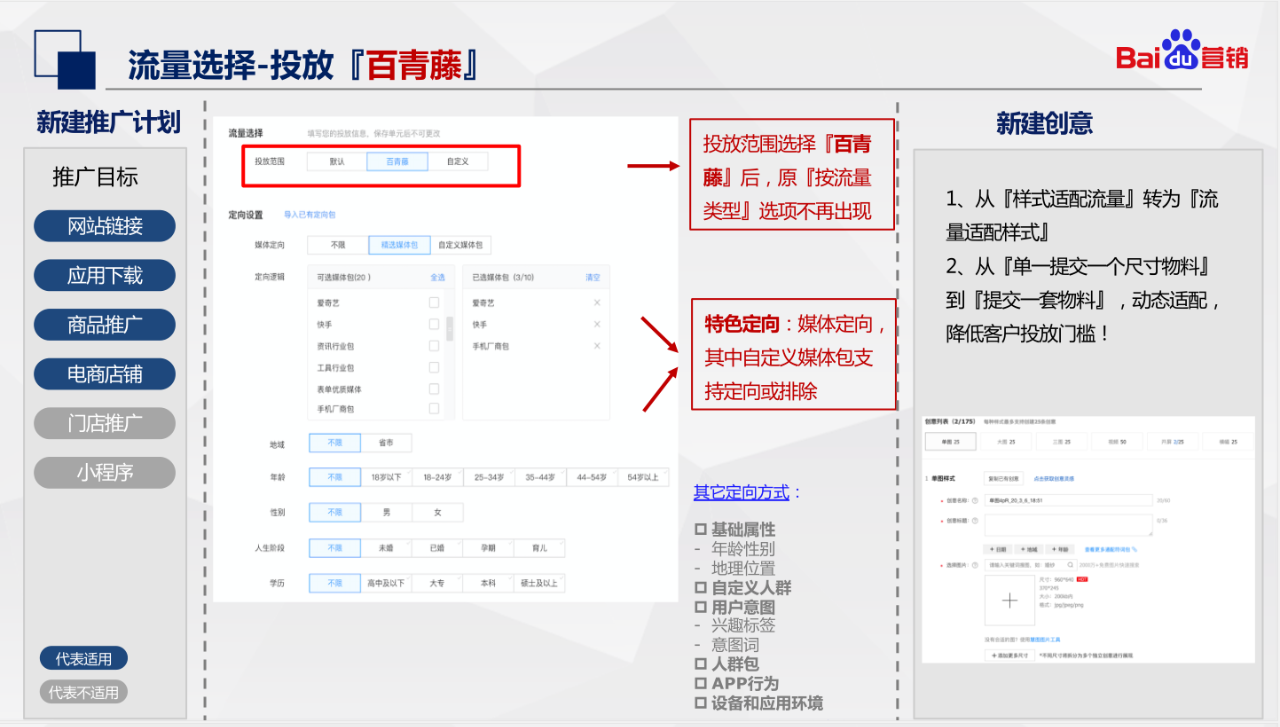The width and height of the screenshot is (1280, 727).
Task: Choose 高中及以下 for 学历
Action: (x=386, y=583)
